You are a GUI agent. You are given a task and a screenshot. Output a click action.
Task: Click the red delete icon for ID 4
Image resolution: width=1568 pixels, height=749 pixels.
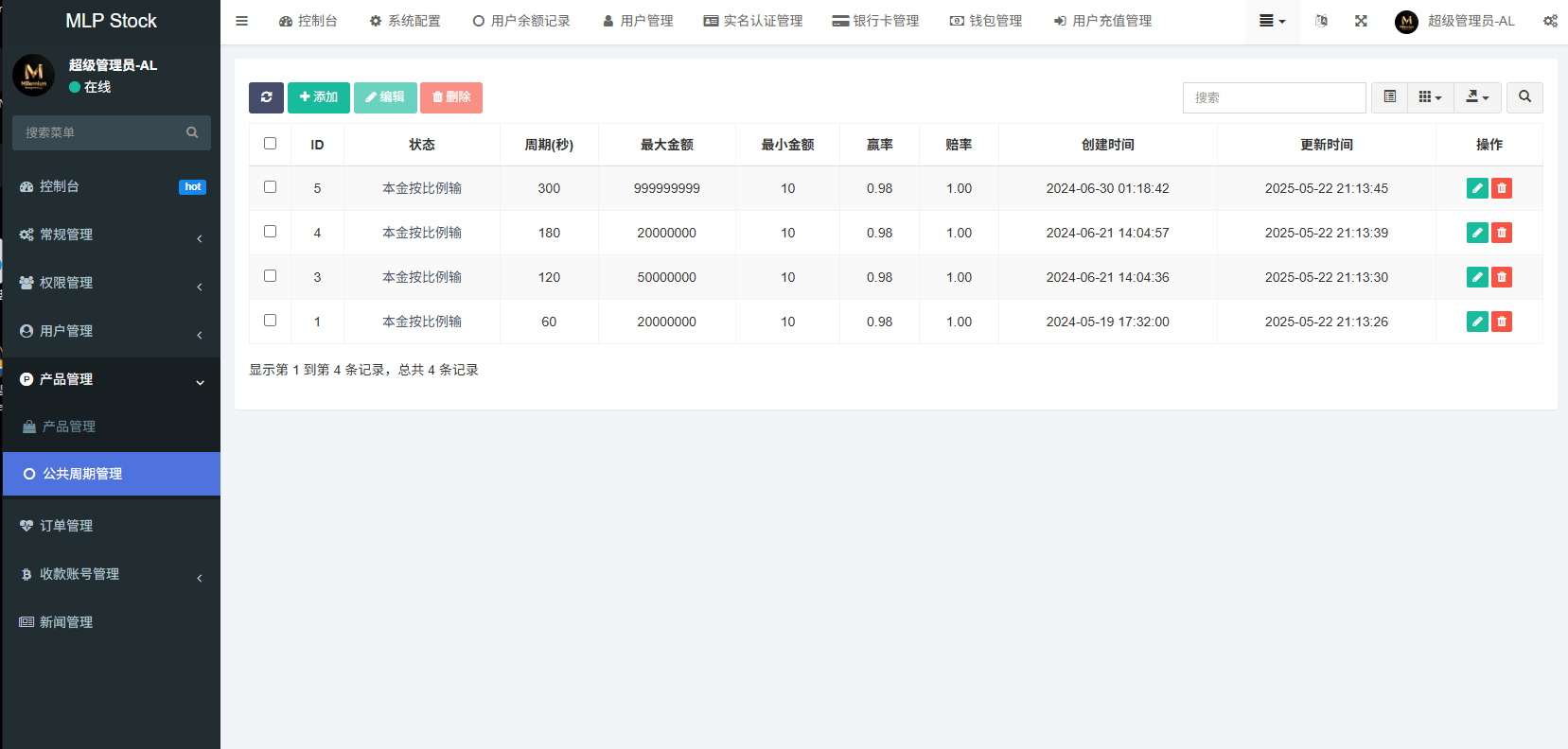(x=1501, y=233)
